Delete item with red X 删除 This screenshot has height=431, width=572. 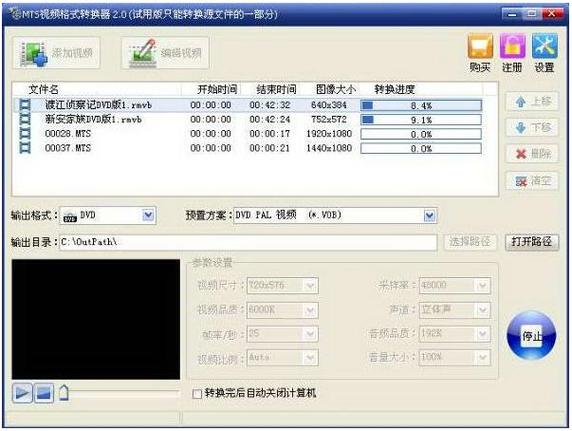coord(532,154)
